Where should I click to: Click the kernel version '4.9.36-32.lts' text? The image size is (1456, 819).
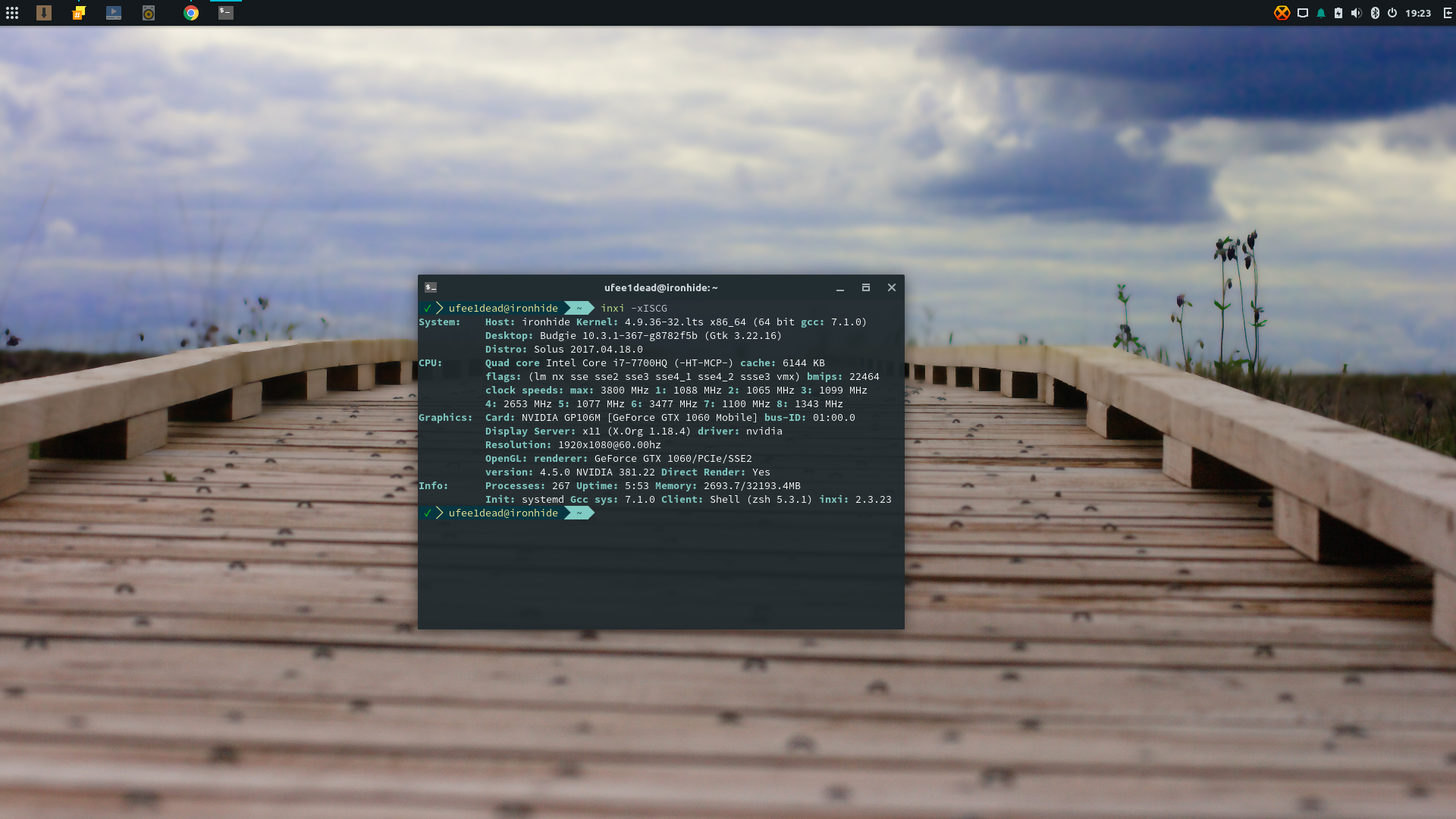(664, 322)
